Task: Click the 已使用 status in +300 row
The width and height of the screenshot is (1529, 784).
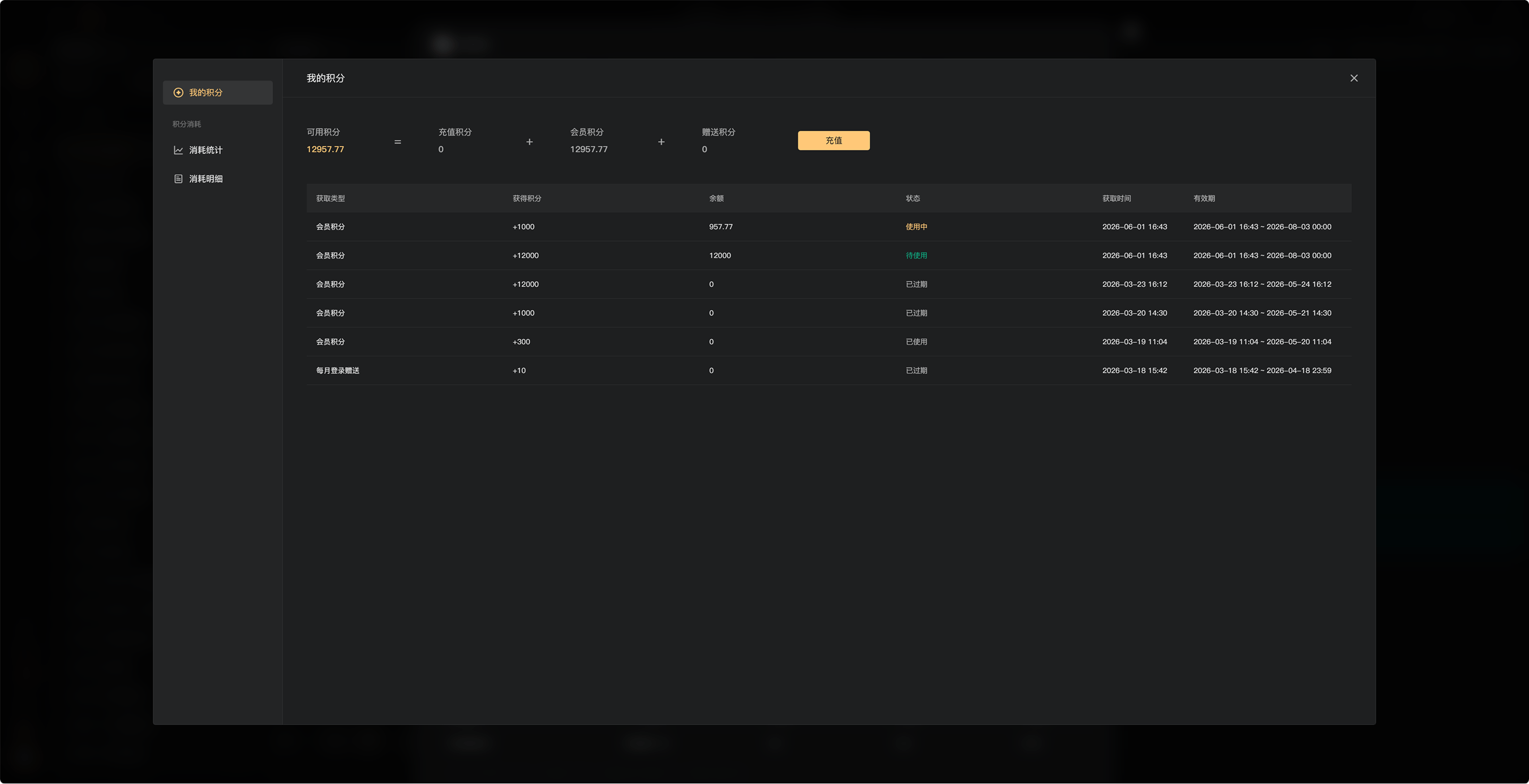Action: click(916, 342)
